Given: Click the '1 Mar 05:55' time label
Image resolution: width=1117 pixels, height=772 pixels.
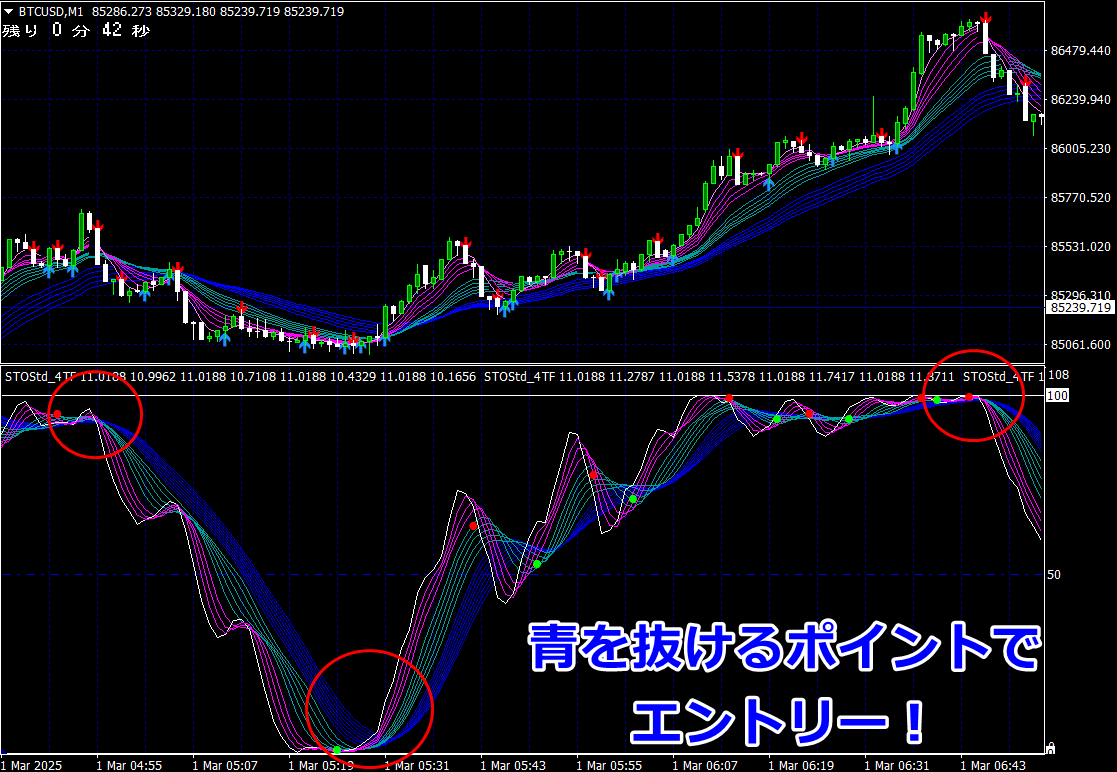Looking at the screenshot, I should click(x=610, y=766).
